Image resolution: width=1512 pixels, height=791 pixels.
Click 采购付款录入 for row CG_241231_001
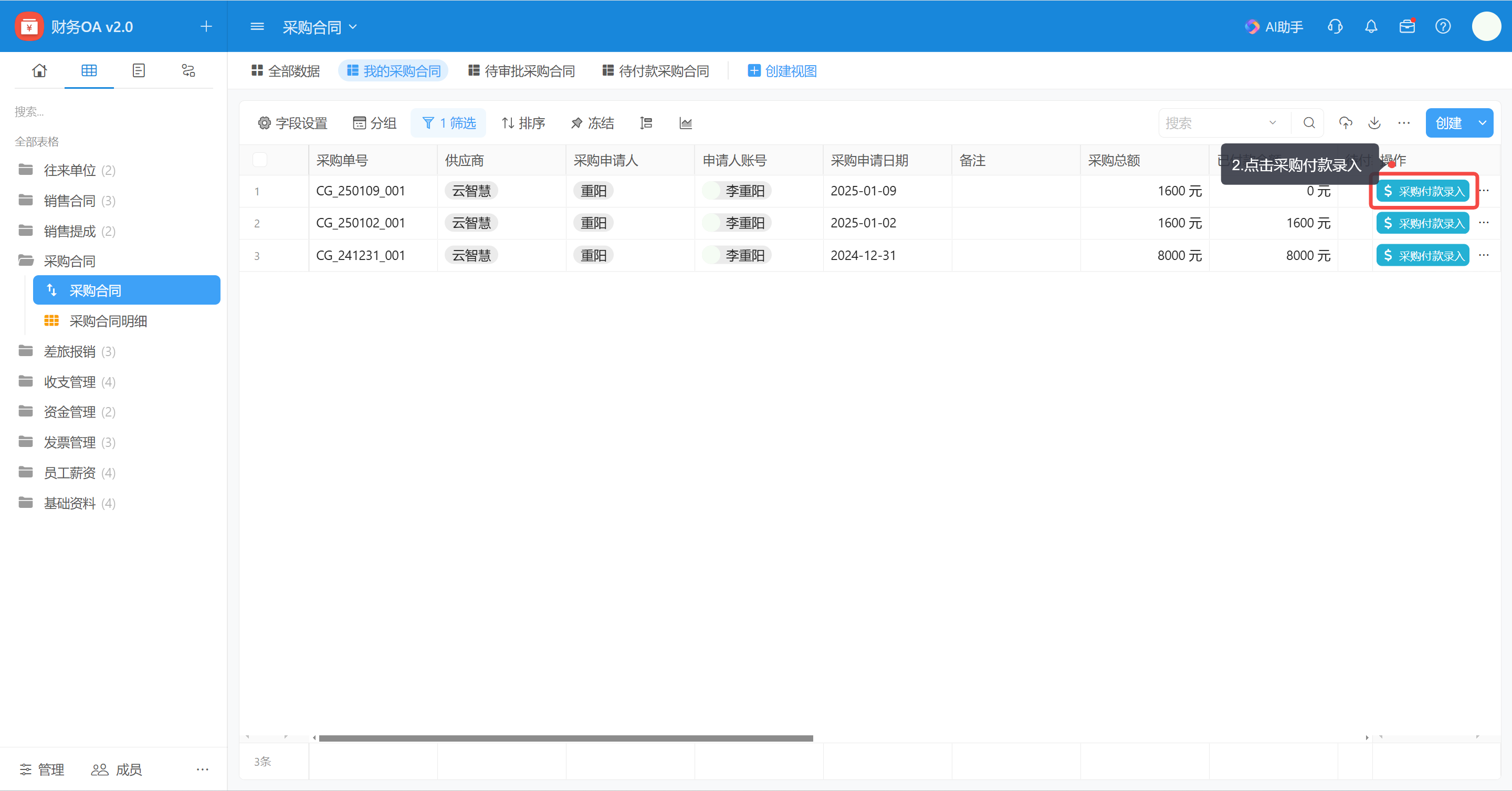1423,255
